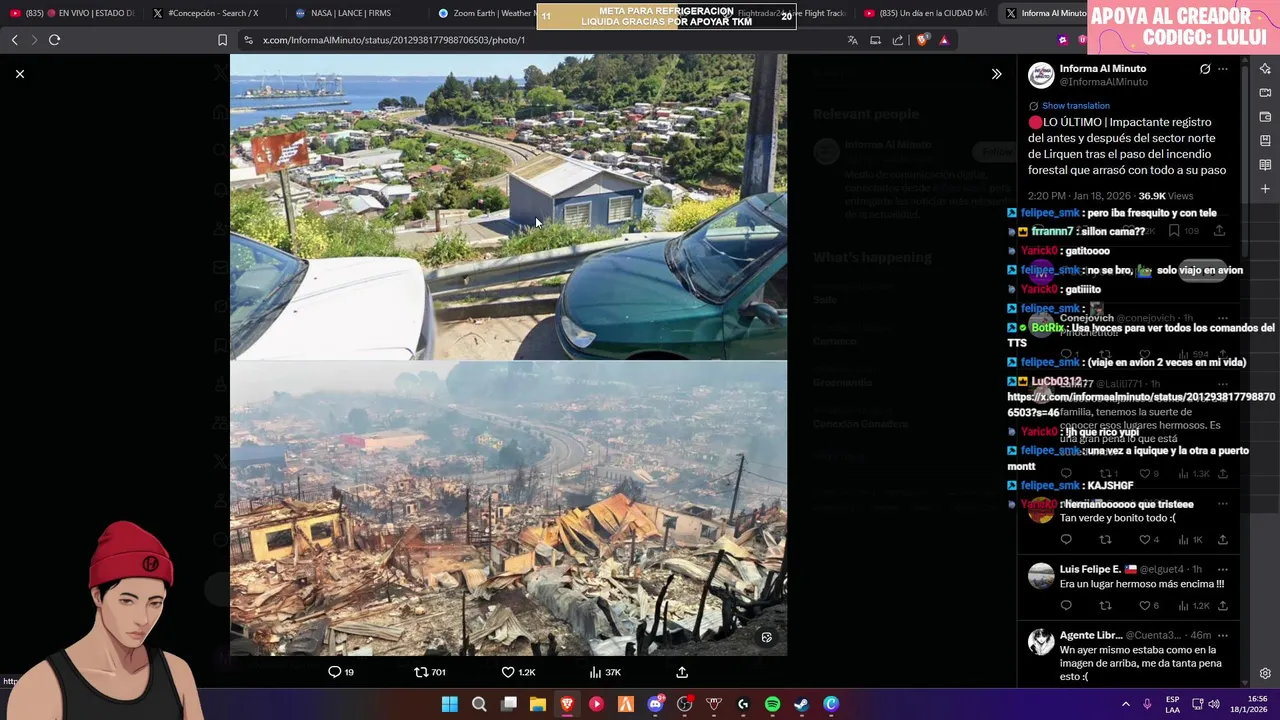Open bookmarks panel in Brave sidebar
Viewport: 1280px width, 720px height.
coord(1265,141)
